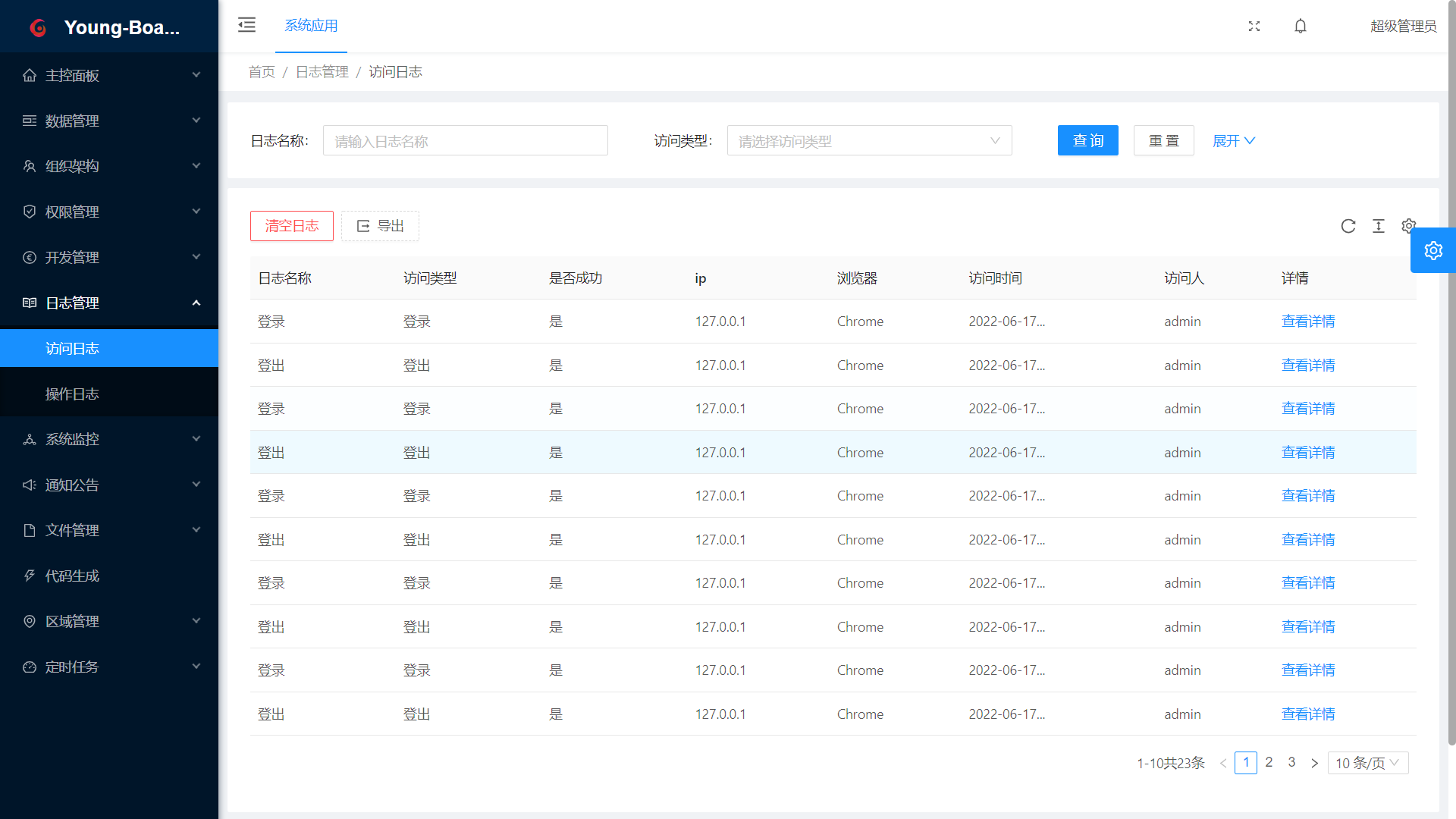1456x819 pixels.
Task: Go to page 2 in pagination
Action: tap(1269, 762)
